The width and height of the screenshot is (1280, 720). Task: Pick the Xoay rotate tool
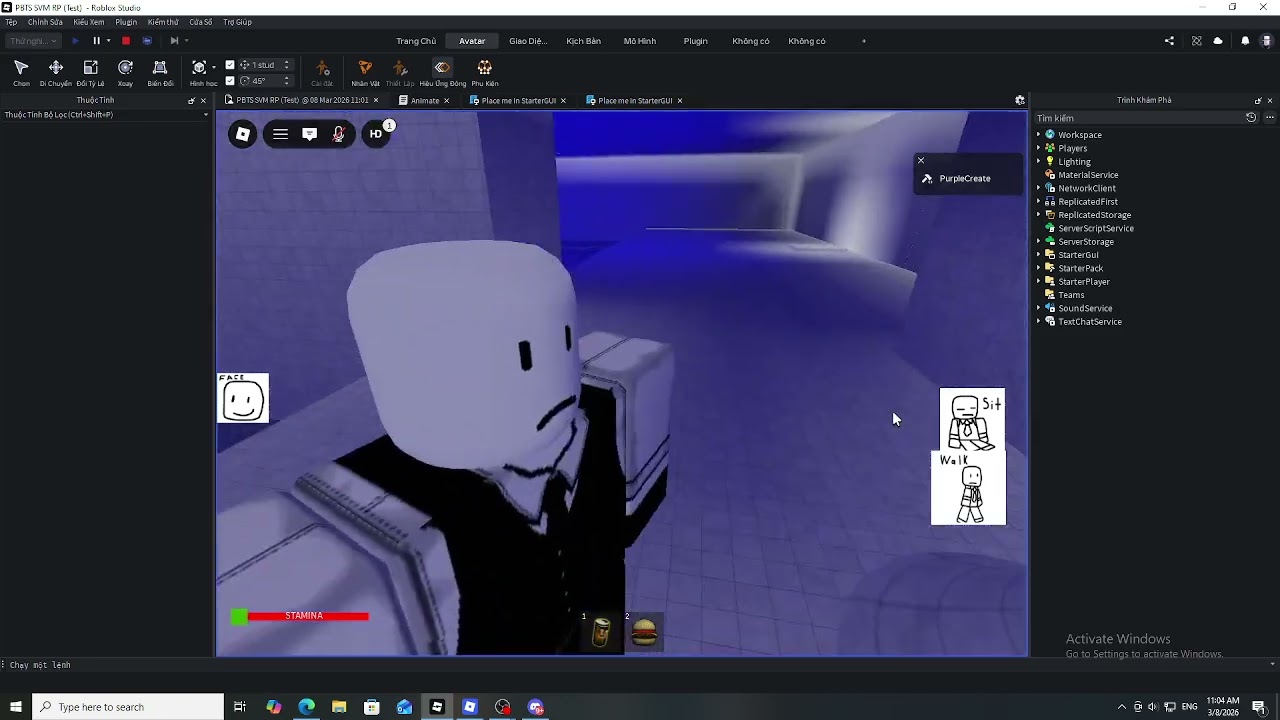[x=125, y=73]
